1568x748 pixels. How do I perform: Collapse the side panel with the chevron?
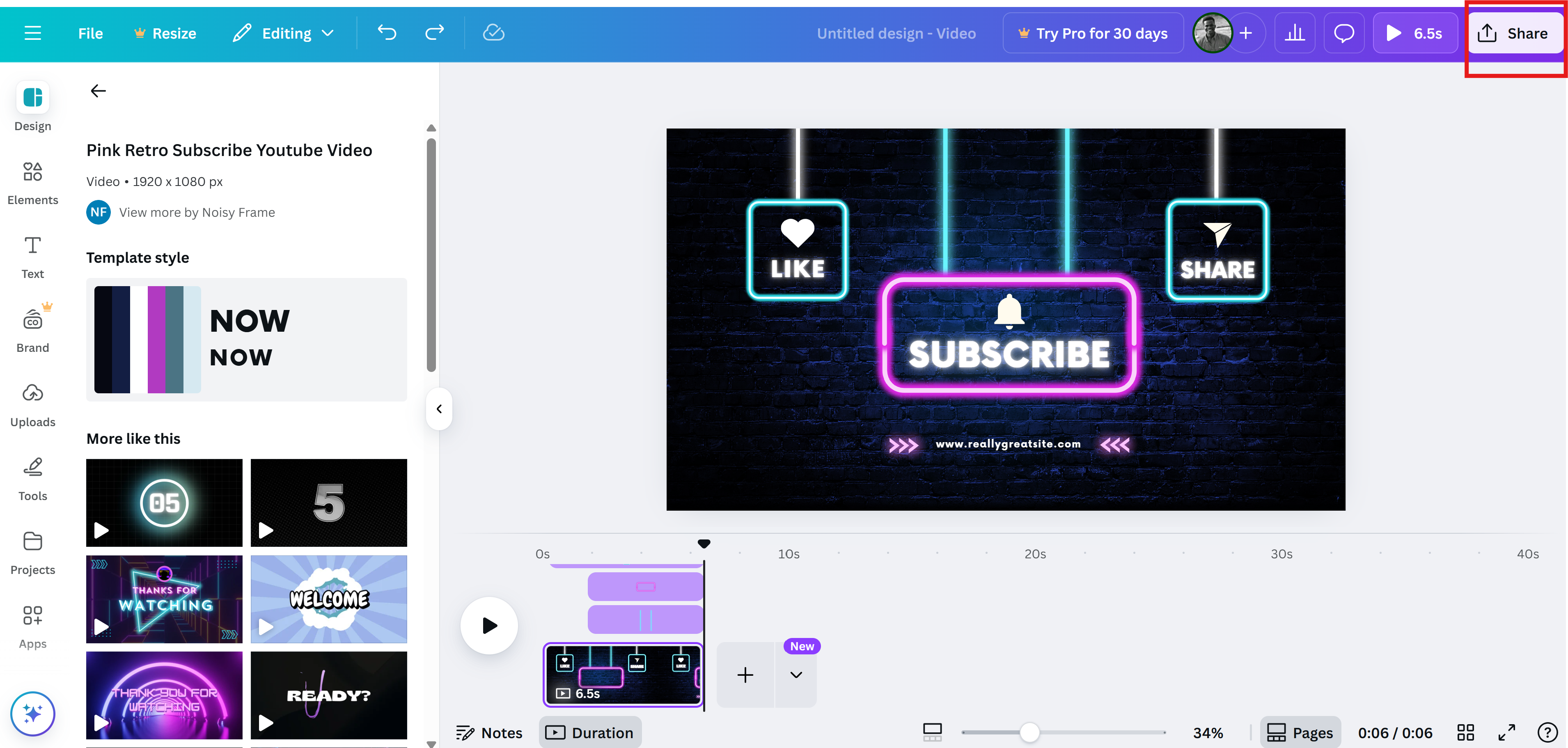click(x=438, y=408)
